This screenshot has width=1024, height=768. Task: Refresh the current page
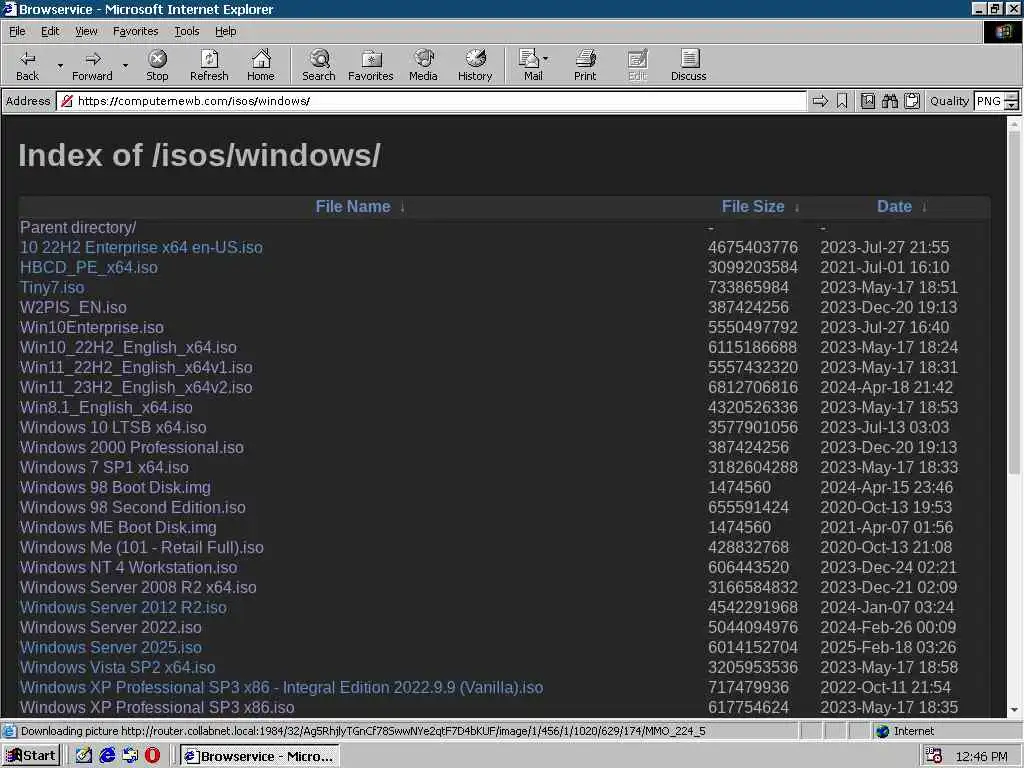coord(209,65)
